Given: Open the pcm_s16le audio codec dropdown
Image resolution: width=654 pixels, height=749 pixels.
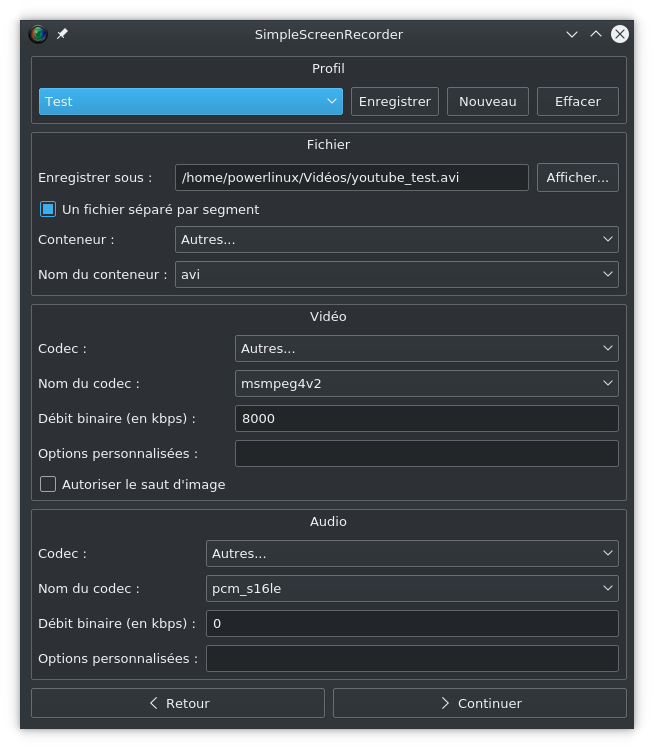Looking at the screenshot, I should (x=412, y=588).
